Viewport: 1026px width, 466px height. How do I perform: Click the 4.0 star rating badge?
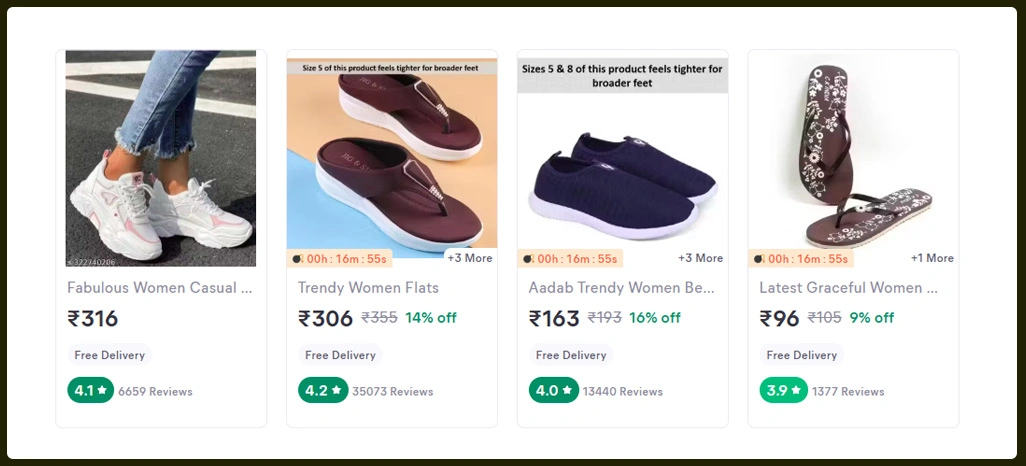(552, 391)
